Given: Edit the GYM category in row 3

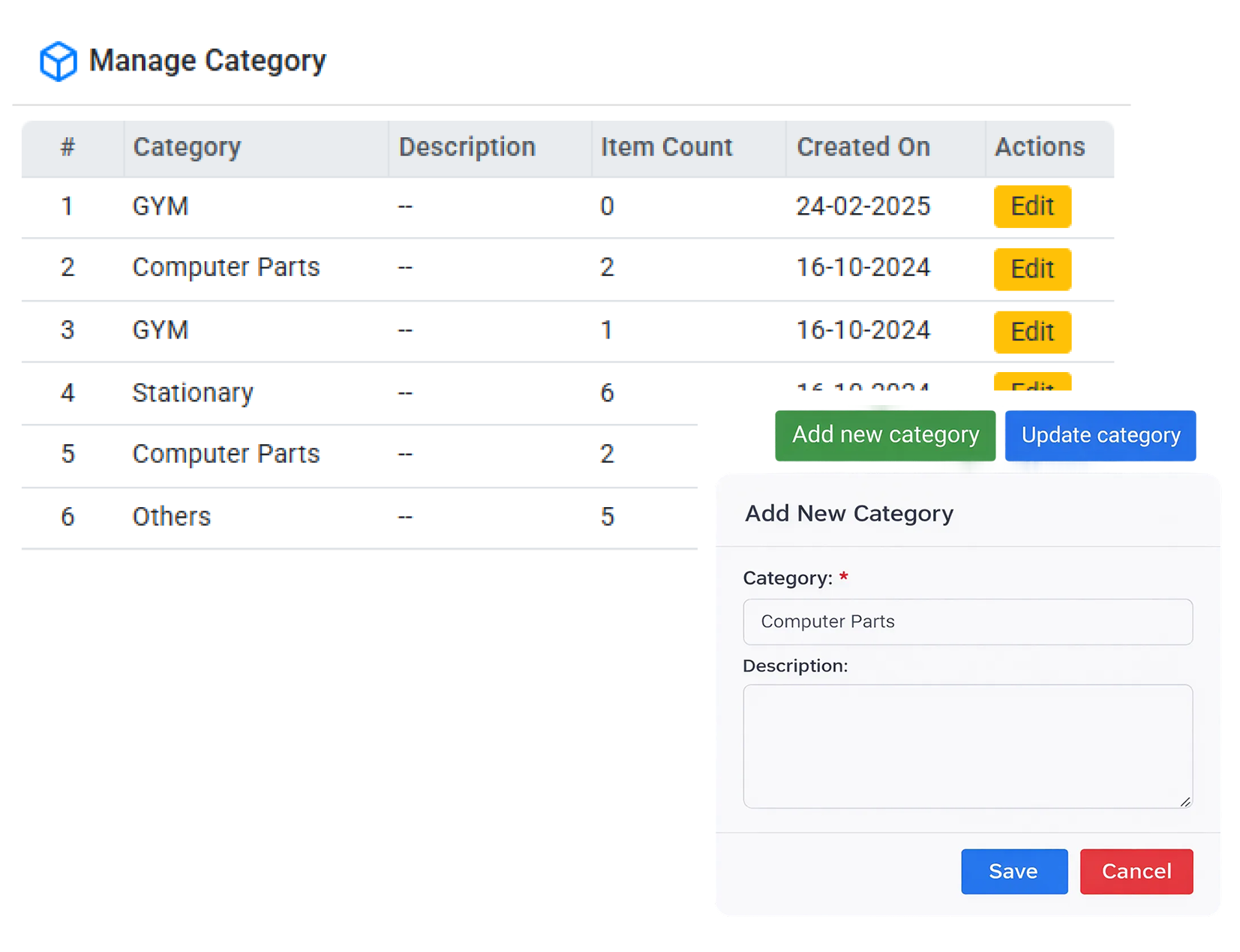Looking at the screenshot, I should 1032,332.
